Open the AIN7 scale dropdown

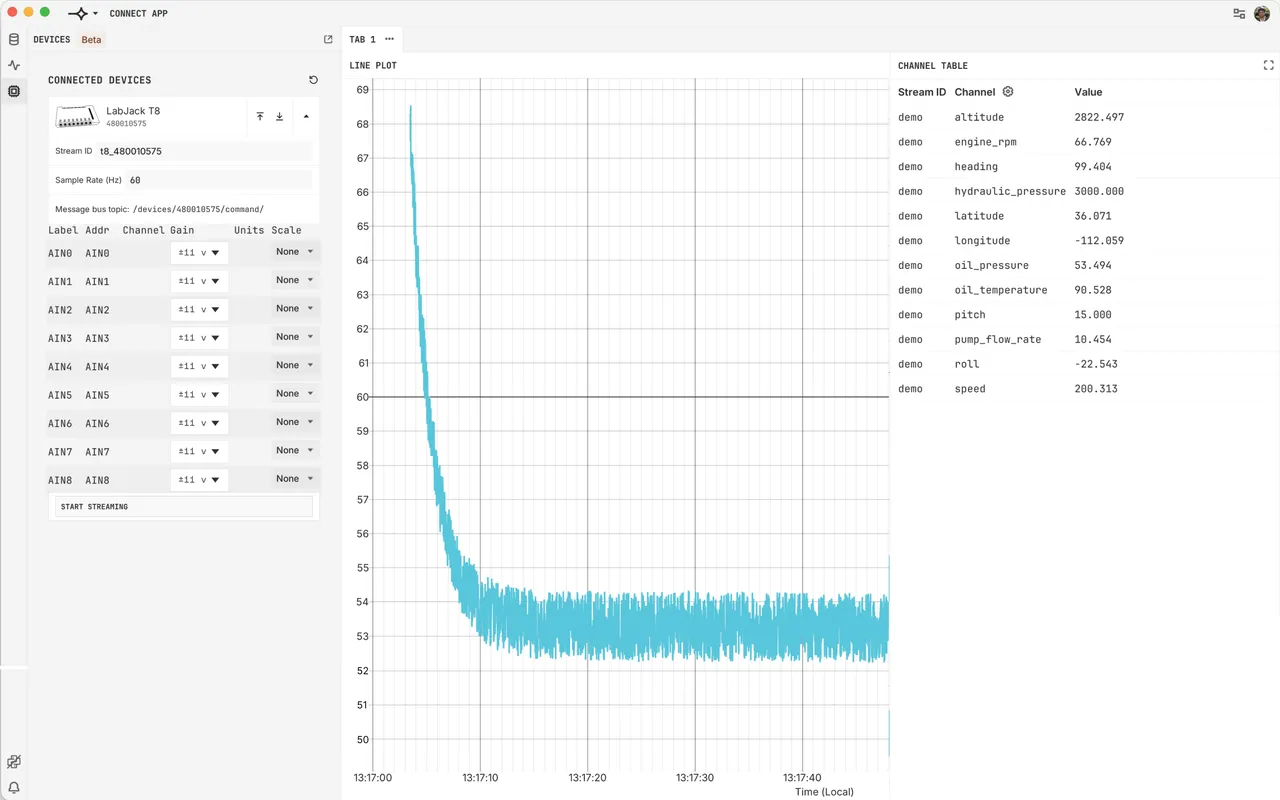pos(295,450)
